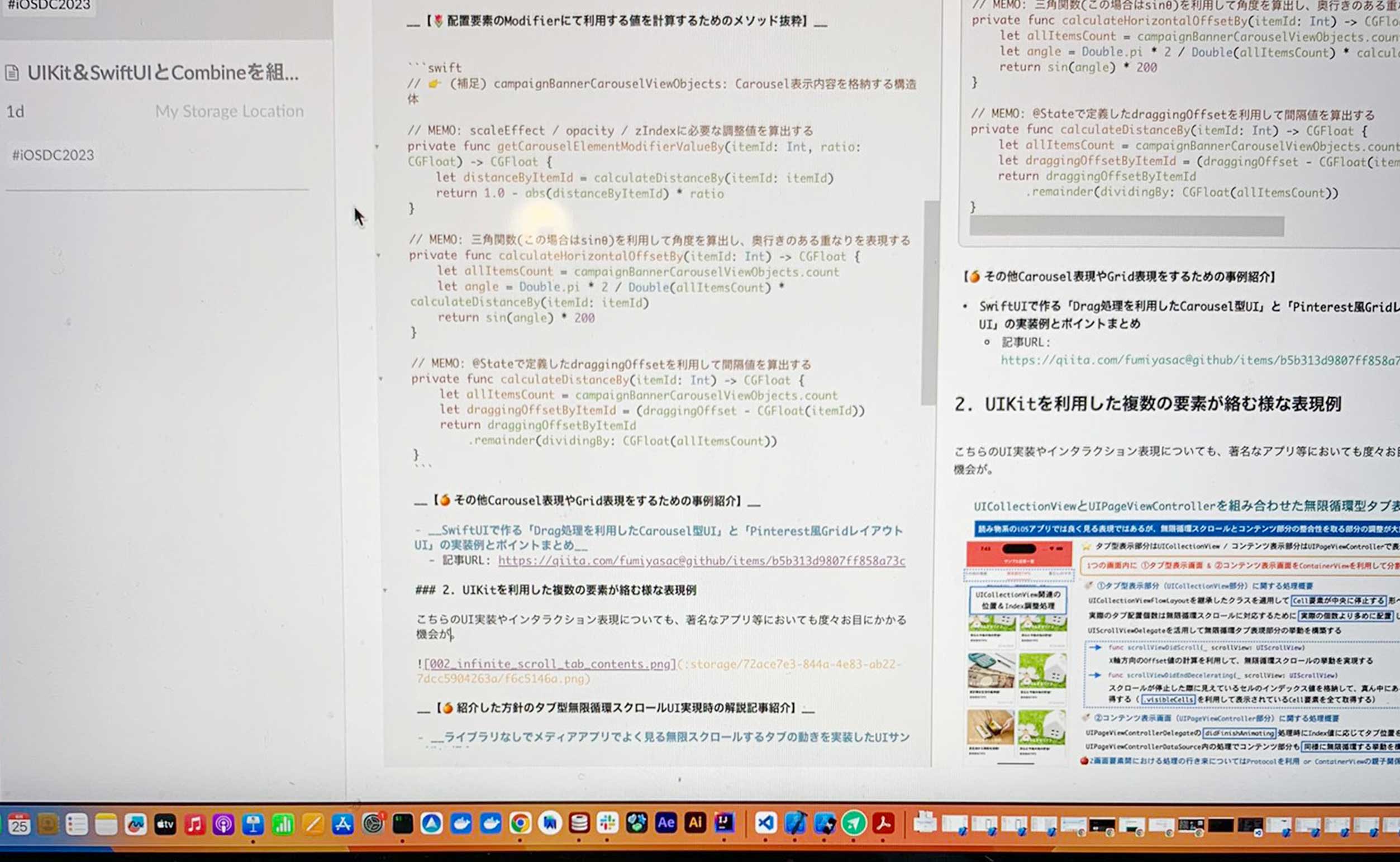
Task: Click the #iOSDC2023 tag under note title
Action: coord(53,155)
